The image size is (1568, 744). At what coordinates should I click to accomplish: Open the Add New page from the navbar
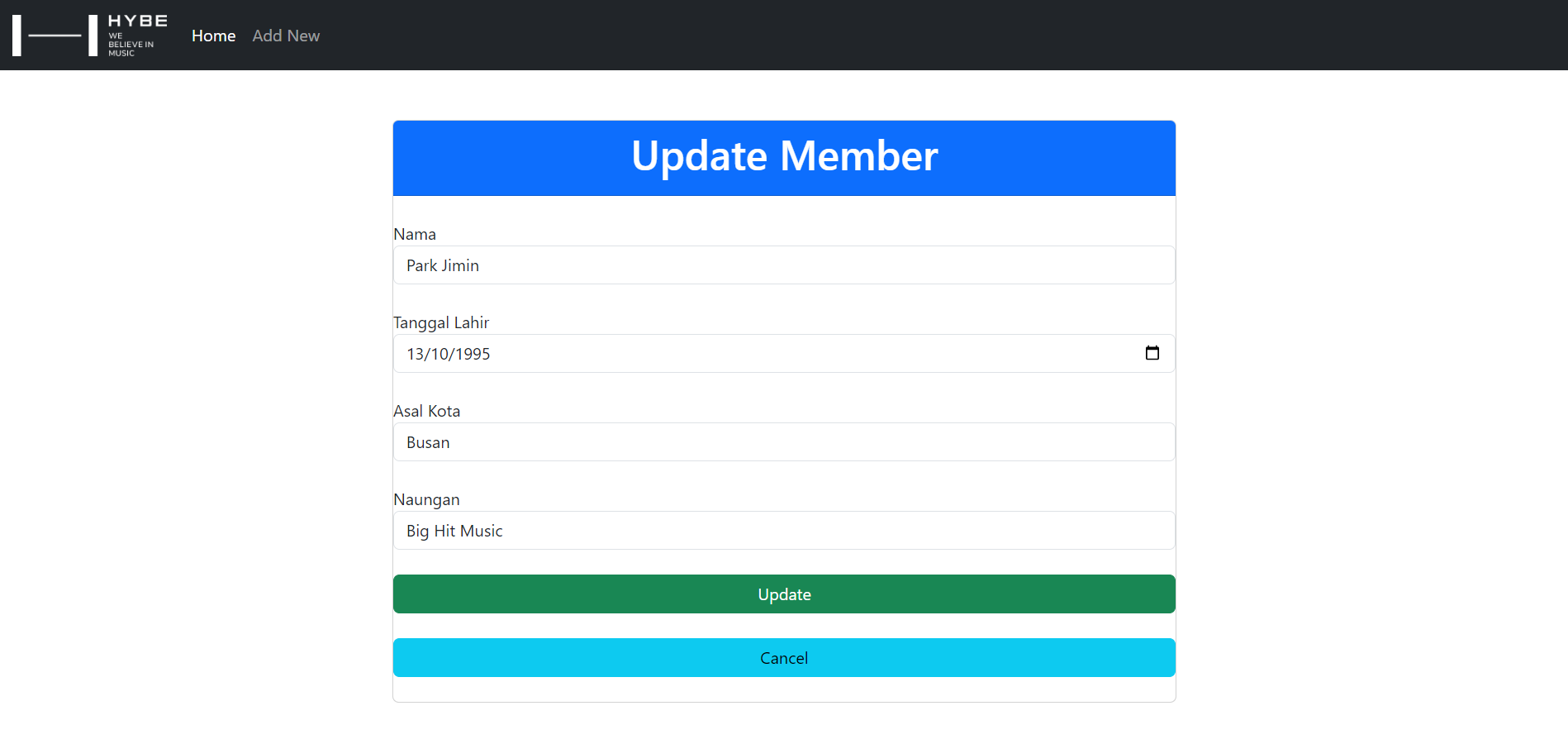pyautogui.click(x=286, y=36)
